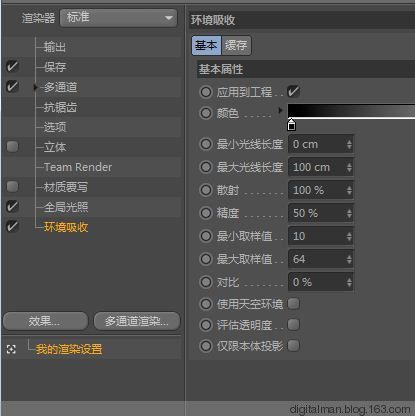The width and height of the screenshot is (415, 416).
Task: Click the 多通道渲染... button
Action: 137,321
